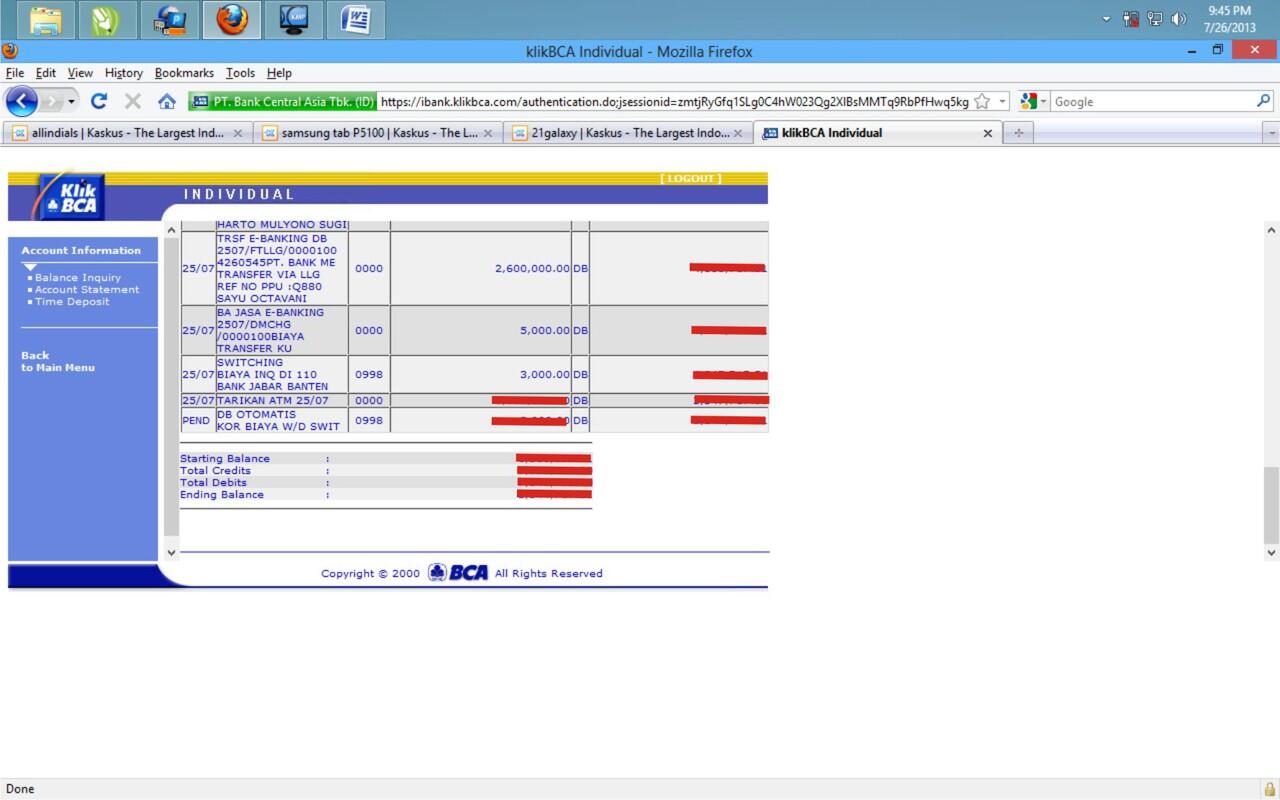Open the Bookmarks menu
Viewport: 1280px width, 800px height.
coord(184,73)
